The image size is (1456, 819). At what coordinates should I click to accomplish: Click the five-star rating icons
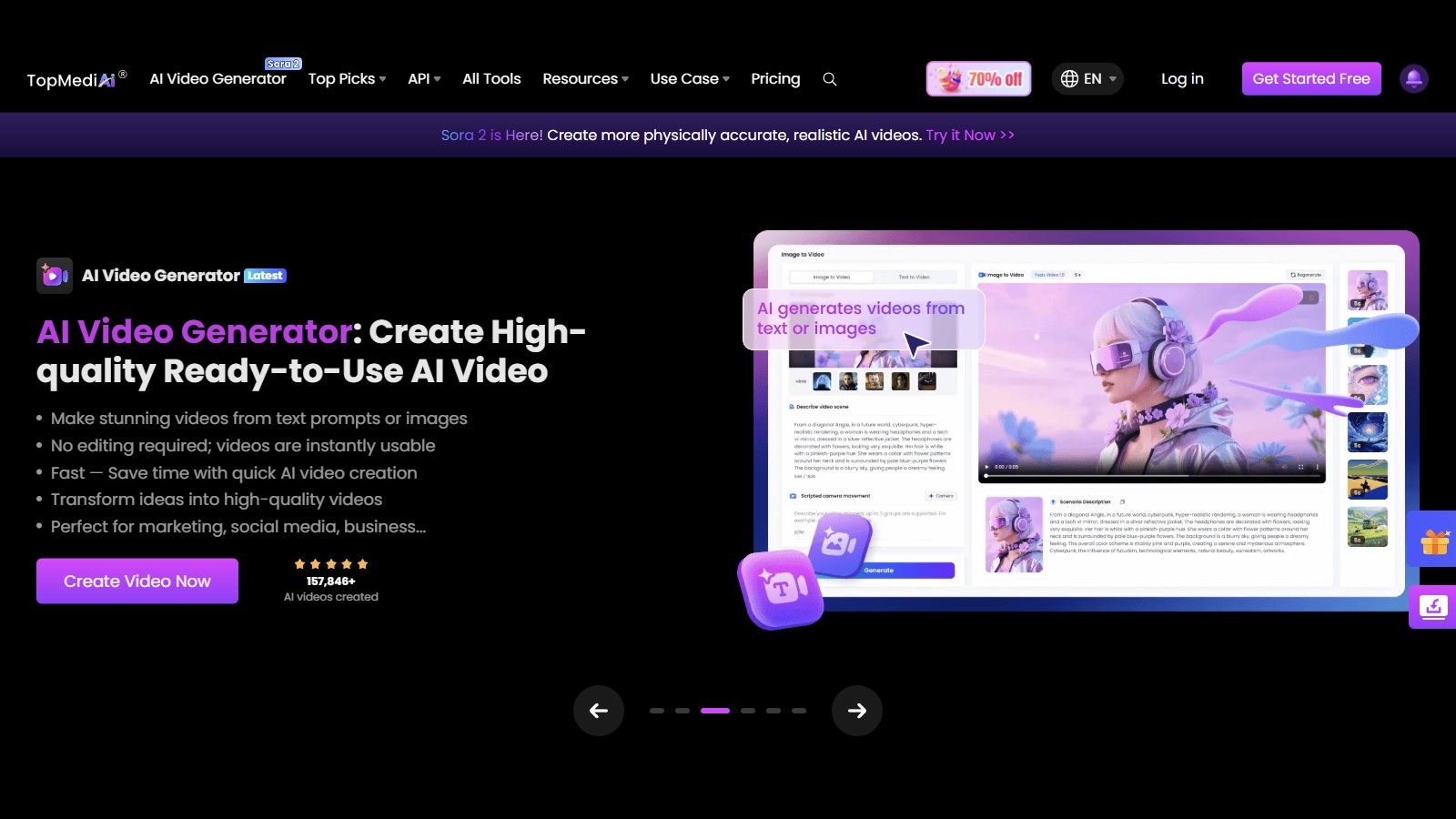tap(331, 564)
